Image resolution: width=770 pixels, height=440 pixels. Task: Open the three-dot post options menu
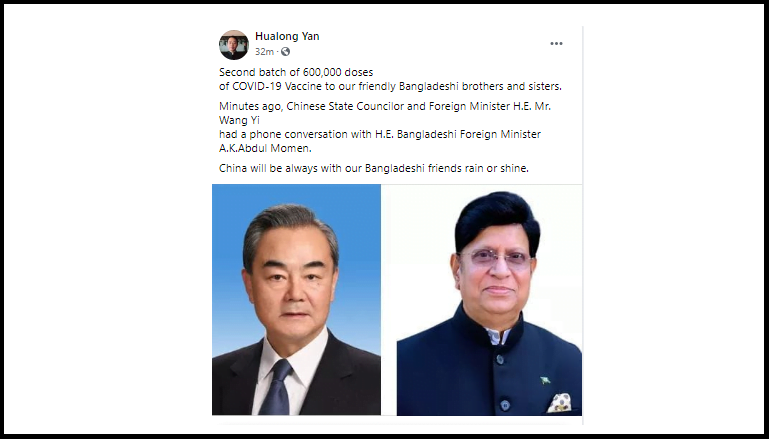pos(556,44)
